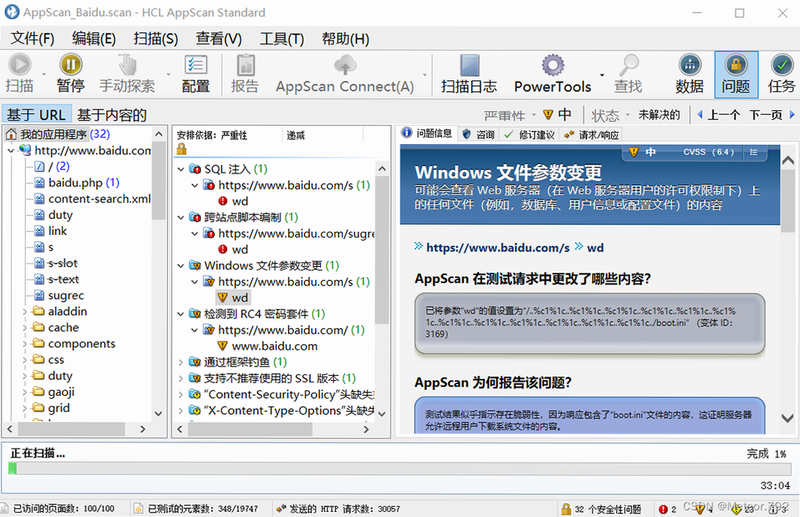Expand 支持不推荐使用的 SSL 版本 group
Viewport: 800px width, 517px height.
tap(181, 378)
